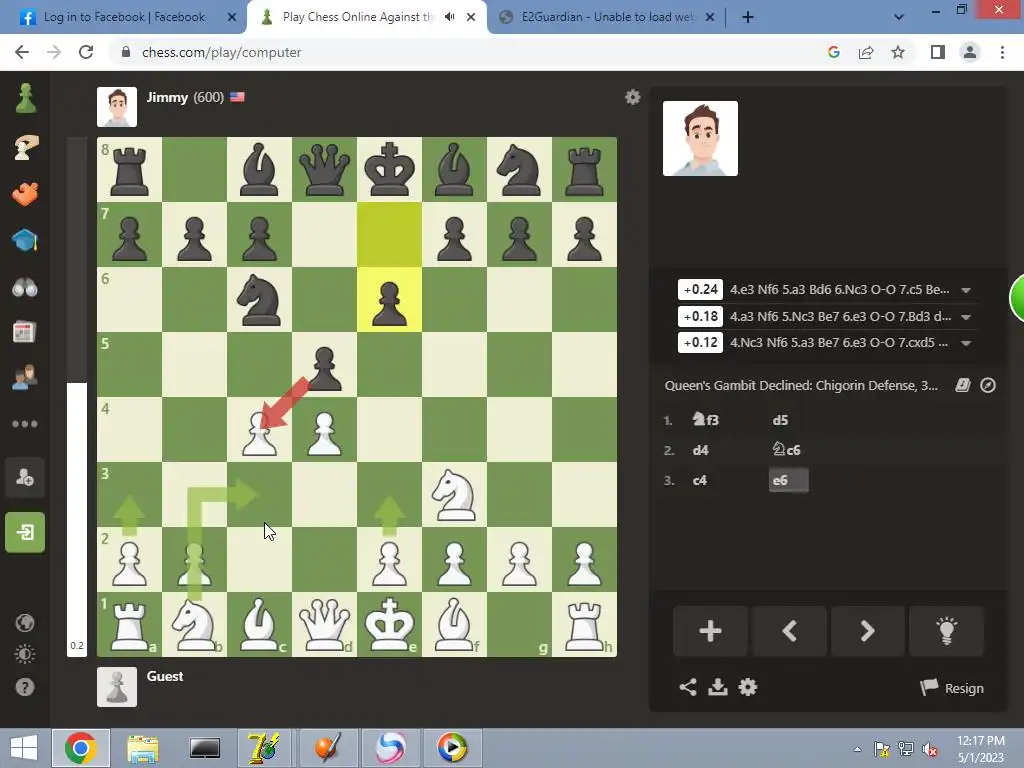Select move 1. Nf3 in move list
Image resolution: width=1024 pixels, height=768 pixels.
705,419
